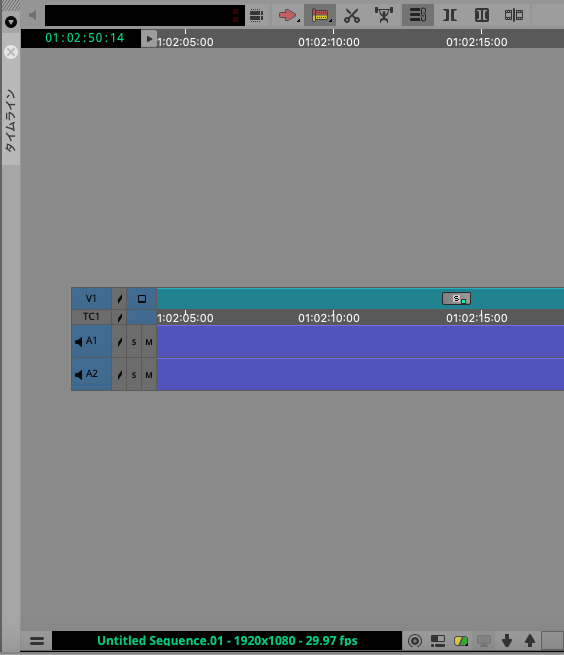Viewport: 564px width, 655px height.
Task: Click the Toggle Source/Record film icon
Action: coord(514,15)
